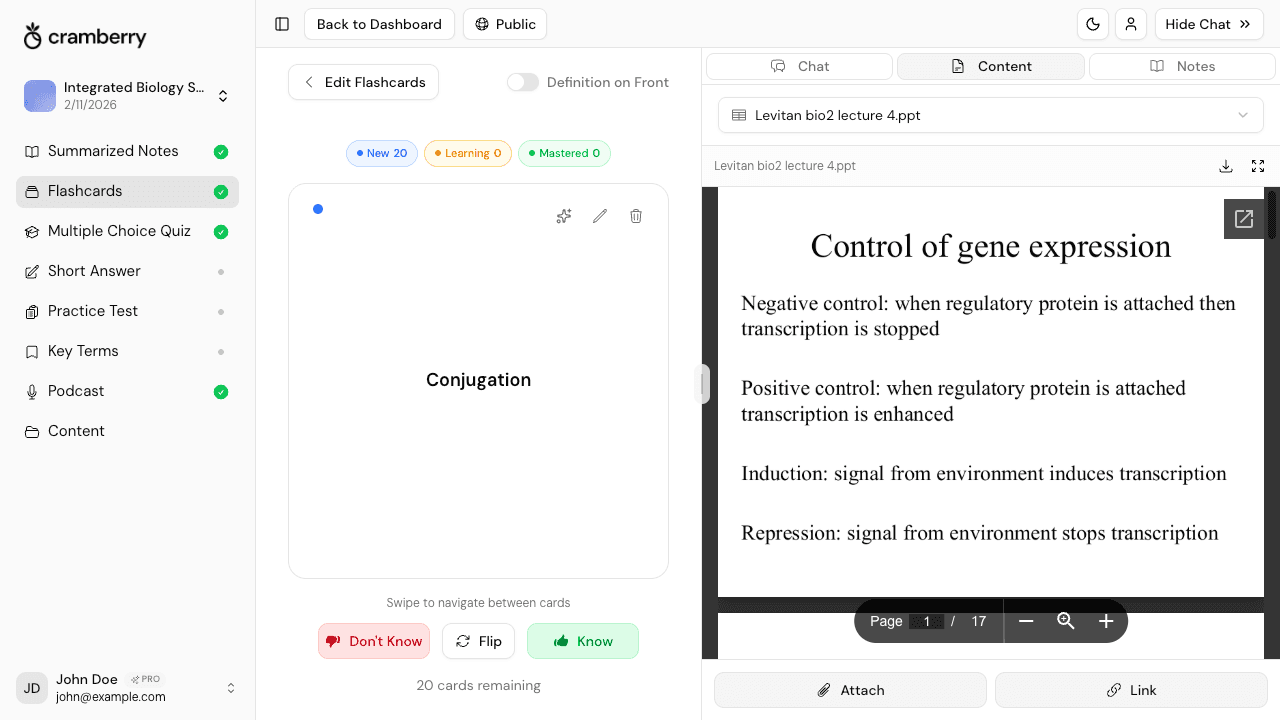
Task: Switch to the Notes tab
Action: 1182,66
